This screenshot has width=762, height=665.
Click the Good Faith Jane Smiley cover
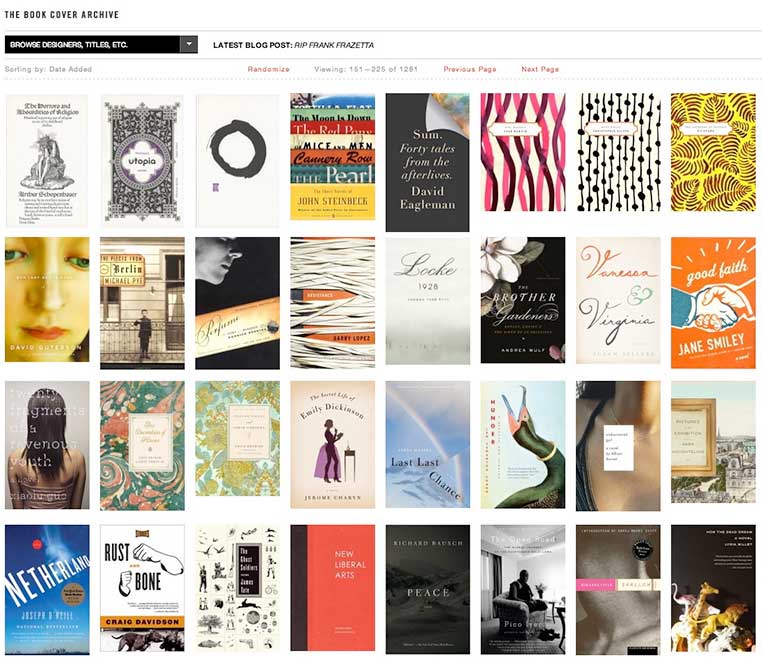713,302
